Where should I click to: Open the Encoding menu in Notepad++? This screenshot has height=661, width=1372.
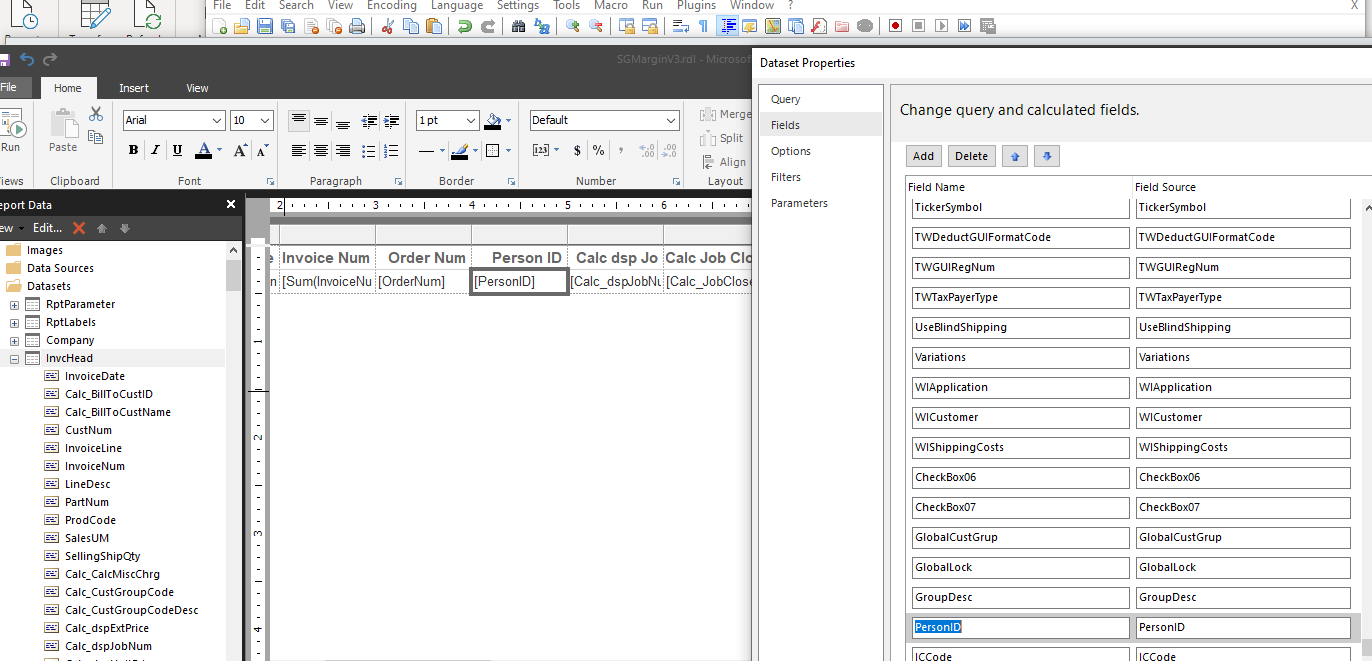[x=392, y=5]
